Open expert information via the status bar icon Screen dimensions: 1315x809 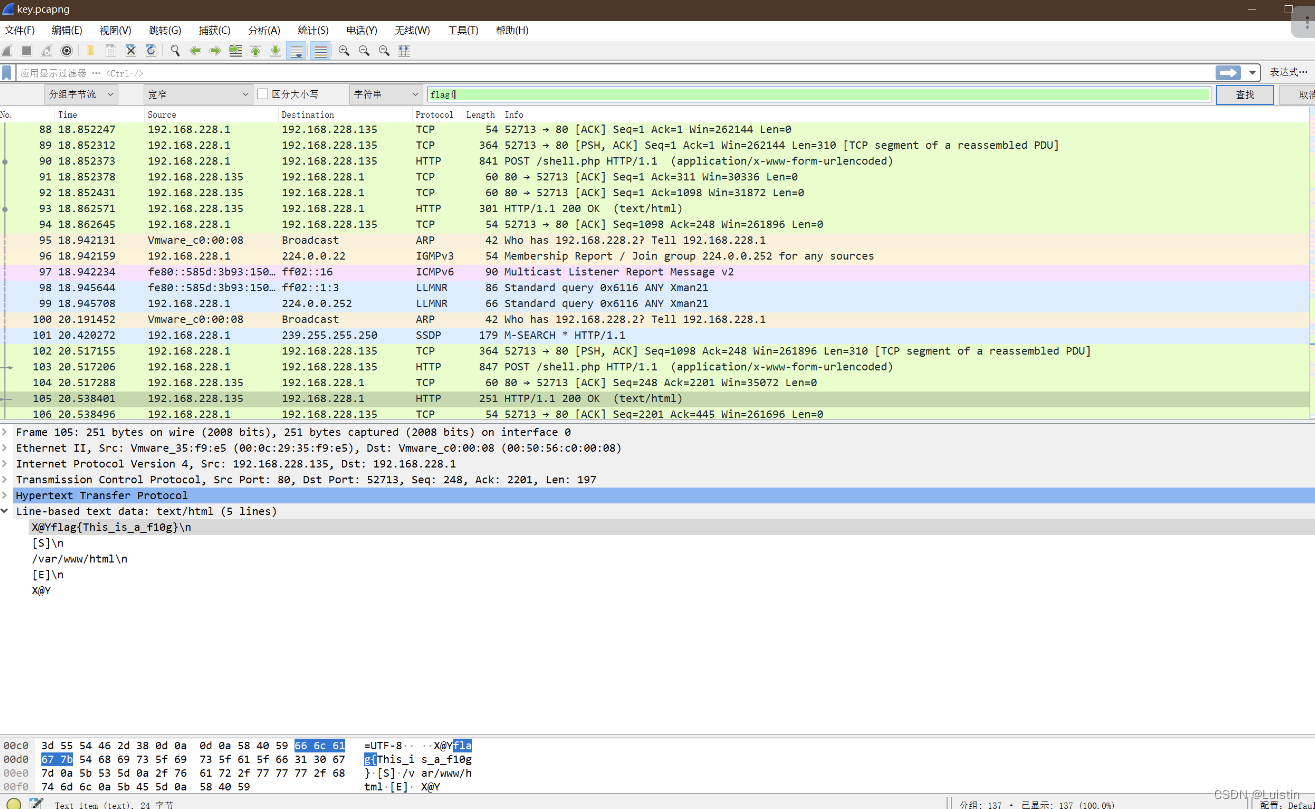13,802
